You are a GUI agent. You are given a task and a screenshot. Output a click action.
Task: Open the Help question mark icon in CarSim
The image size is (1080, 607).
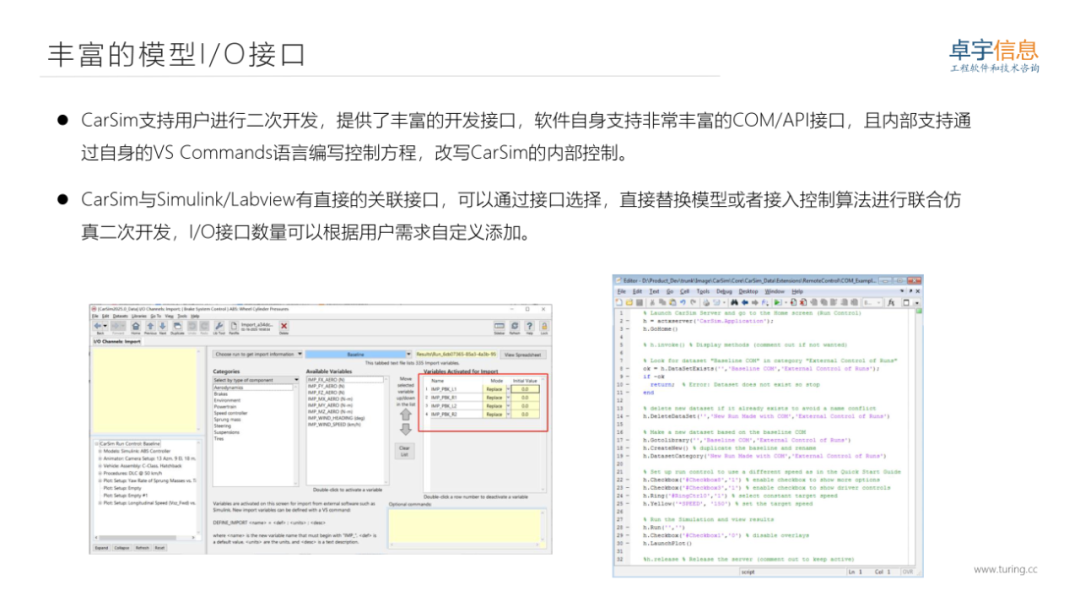(x=529, y=326)
